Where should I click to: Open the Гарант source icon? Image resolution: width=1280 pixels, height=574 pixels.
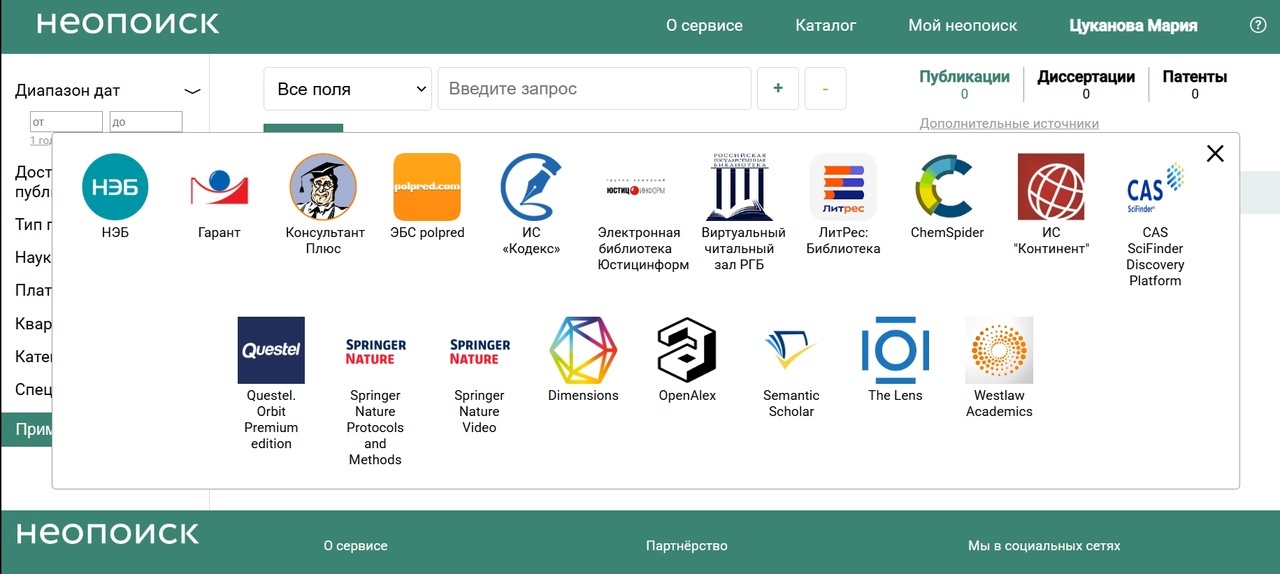pyautogui.click(x=219, y=187)
